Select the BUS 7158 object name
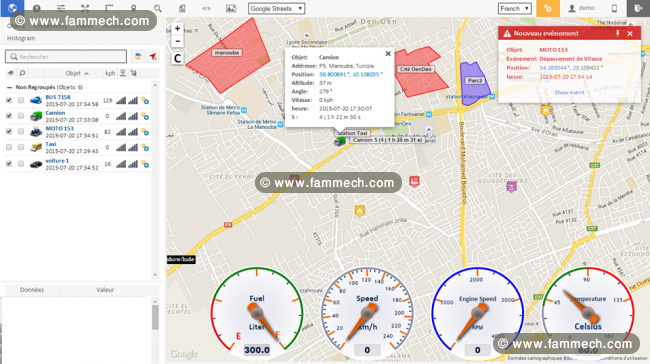The image size is (650, 364). [58, 97]
